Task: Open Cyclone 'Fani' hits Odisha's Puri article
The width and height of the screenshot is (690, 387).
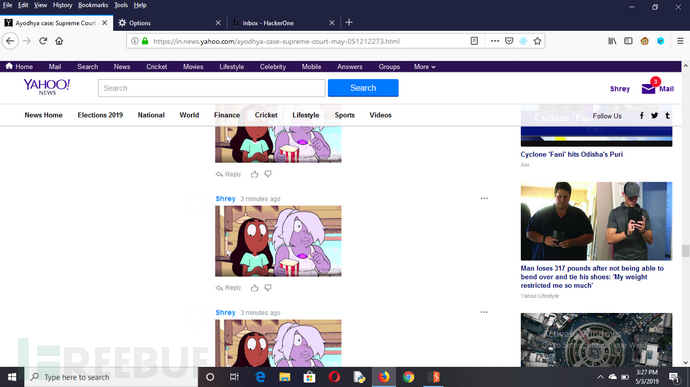Action: coord(572,155)
